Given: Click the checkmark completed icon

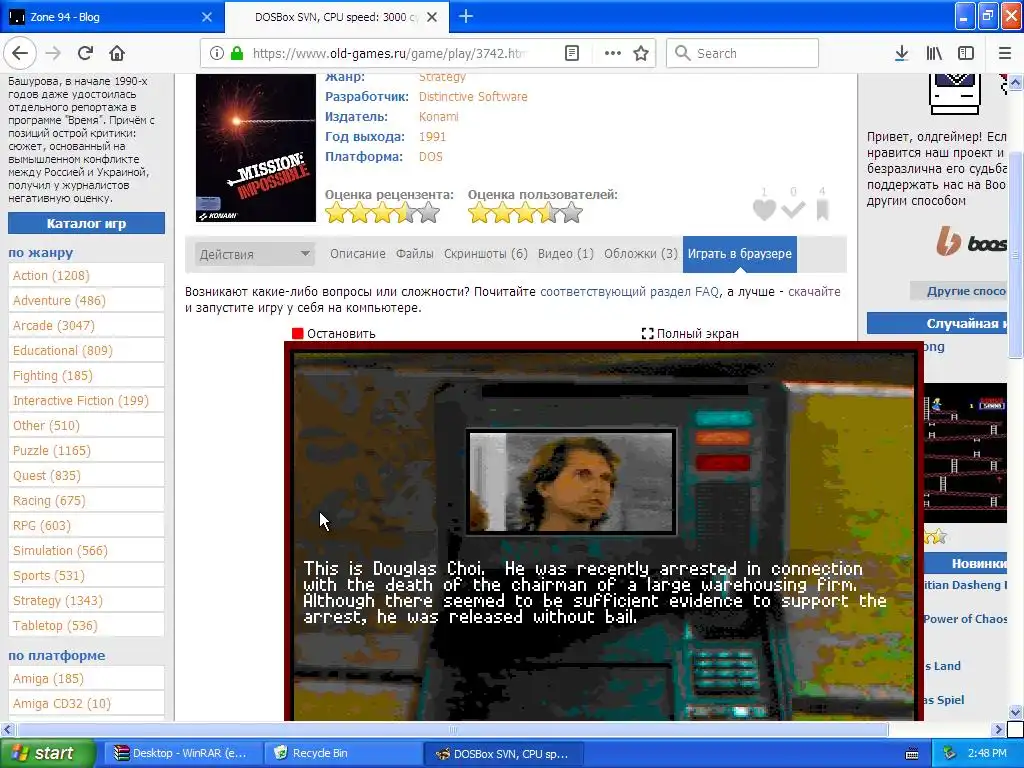Looking at the screenshot, I should tap(793, 210).
